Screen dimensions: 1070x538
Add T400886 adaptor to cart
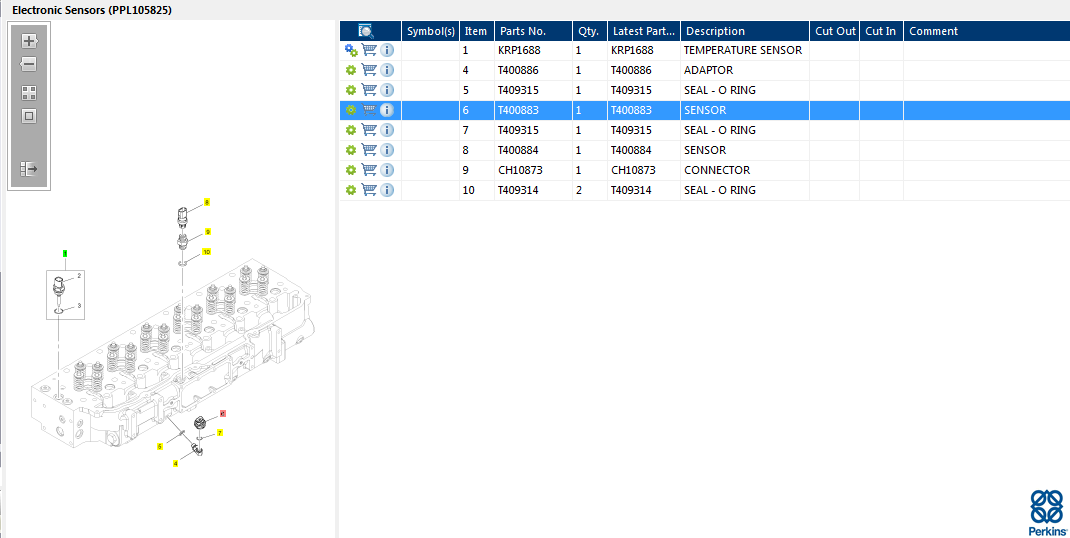(369, 70)
